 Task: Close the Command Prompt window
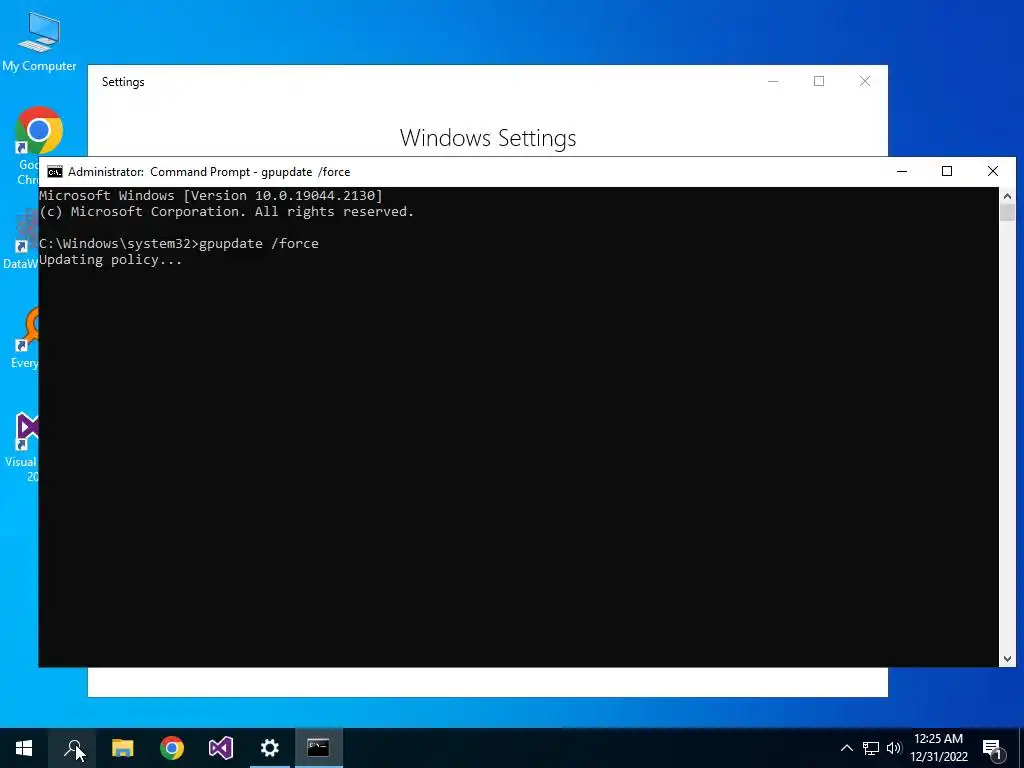pyautogui.click(x=993, y=171)
